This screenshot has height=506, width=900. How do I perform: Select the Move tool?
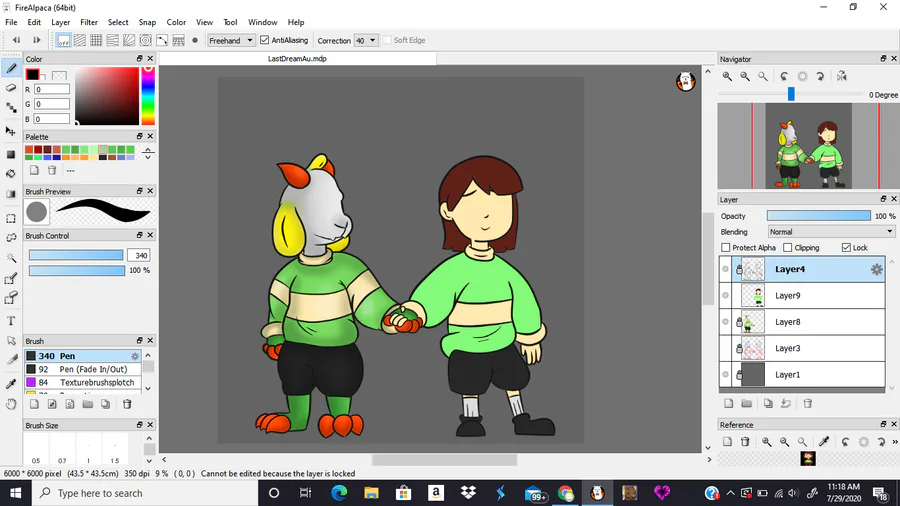[x=11, y=131]
